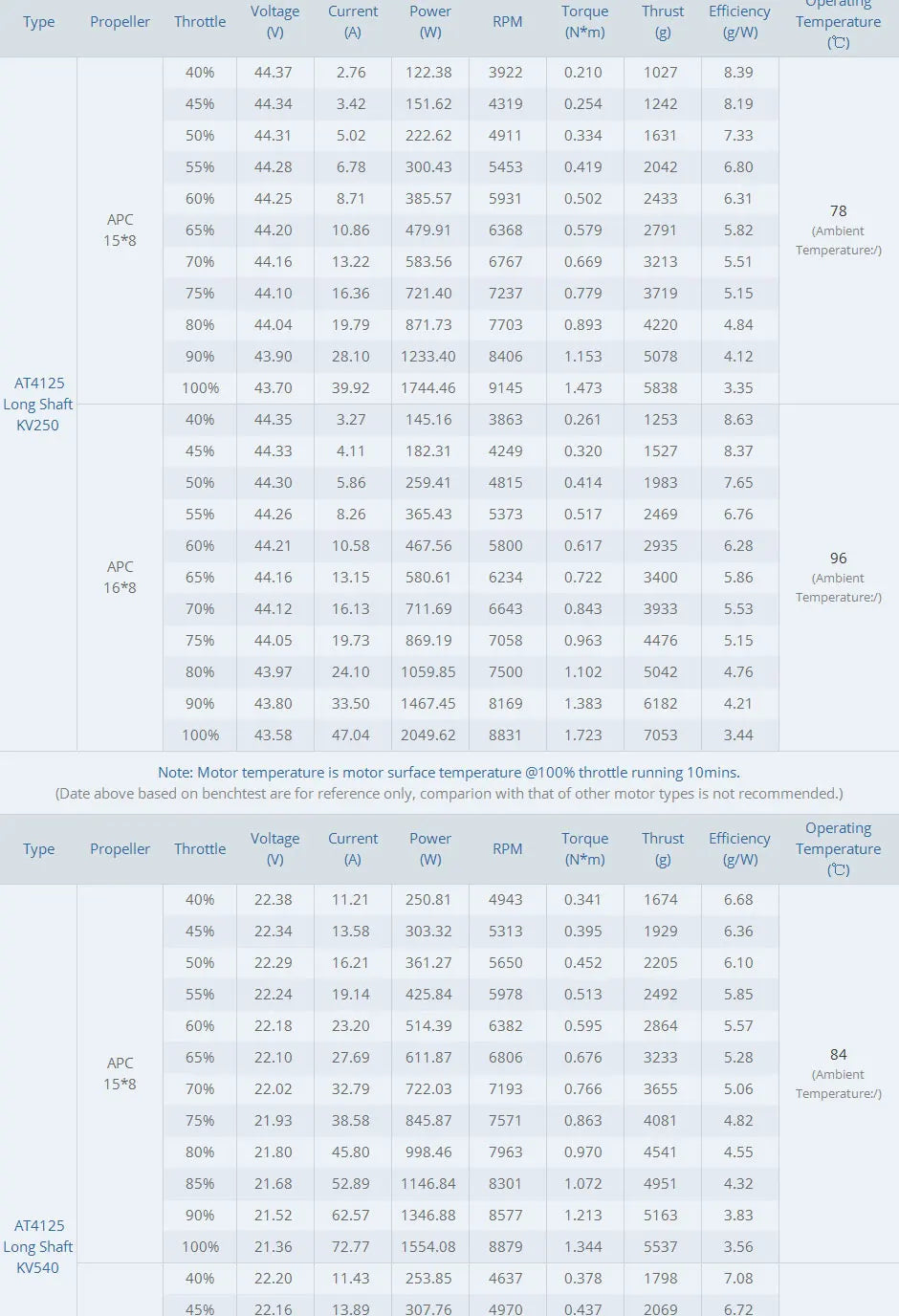
Task: Click the 96 operating temperature value
Action: tap(838, 559)
